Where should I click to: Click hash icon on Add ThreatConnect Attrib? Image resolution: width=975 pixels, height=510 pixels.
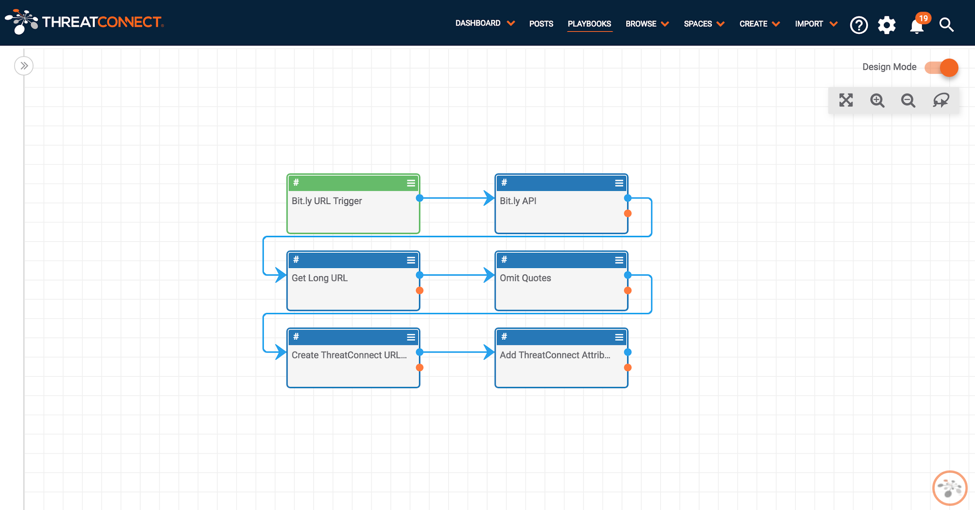504,336
